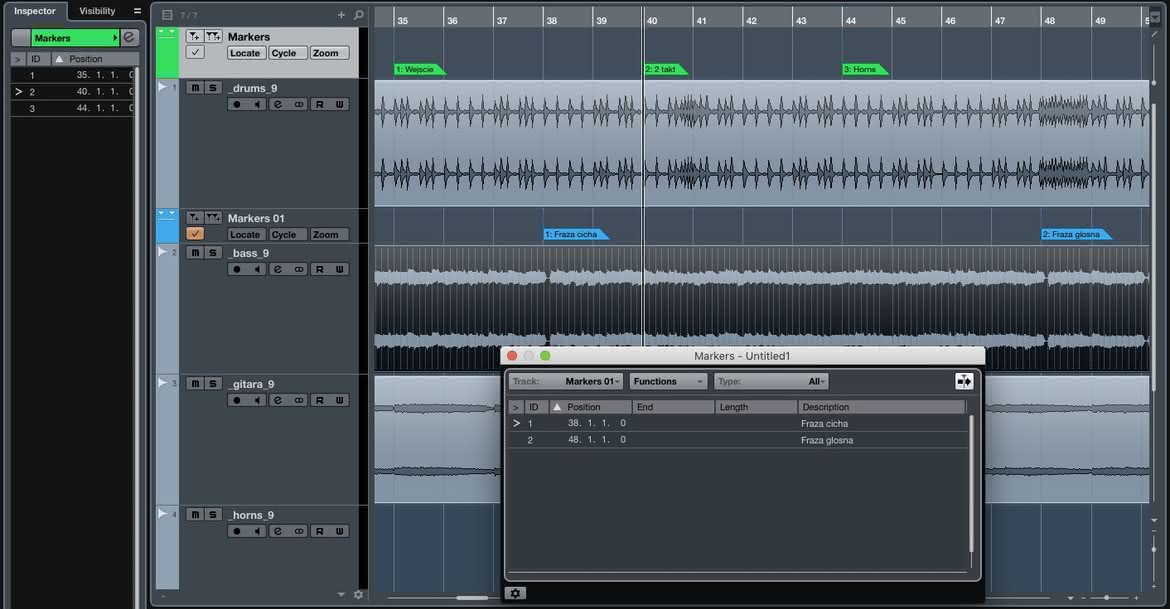Click the horizontal zoom slider at bottom right

[1107, 598]
